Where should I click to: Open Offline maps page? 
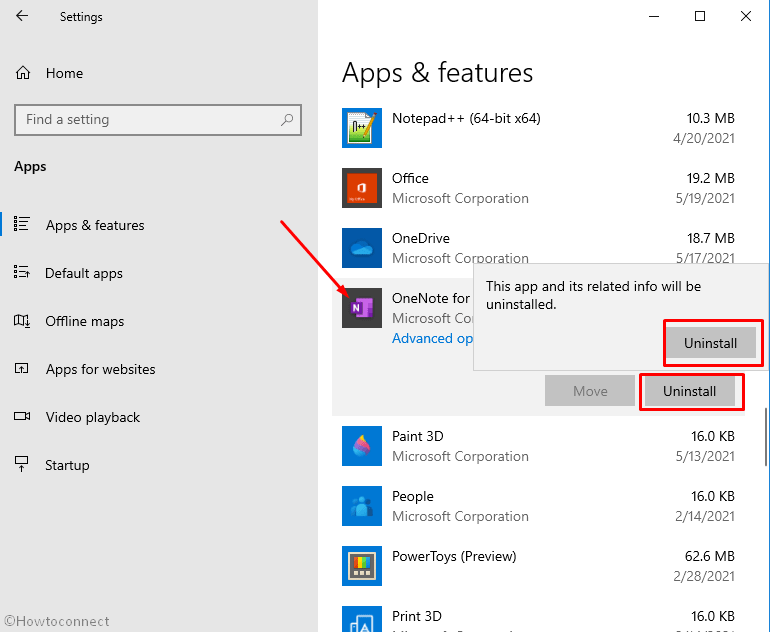84,321
